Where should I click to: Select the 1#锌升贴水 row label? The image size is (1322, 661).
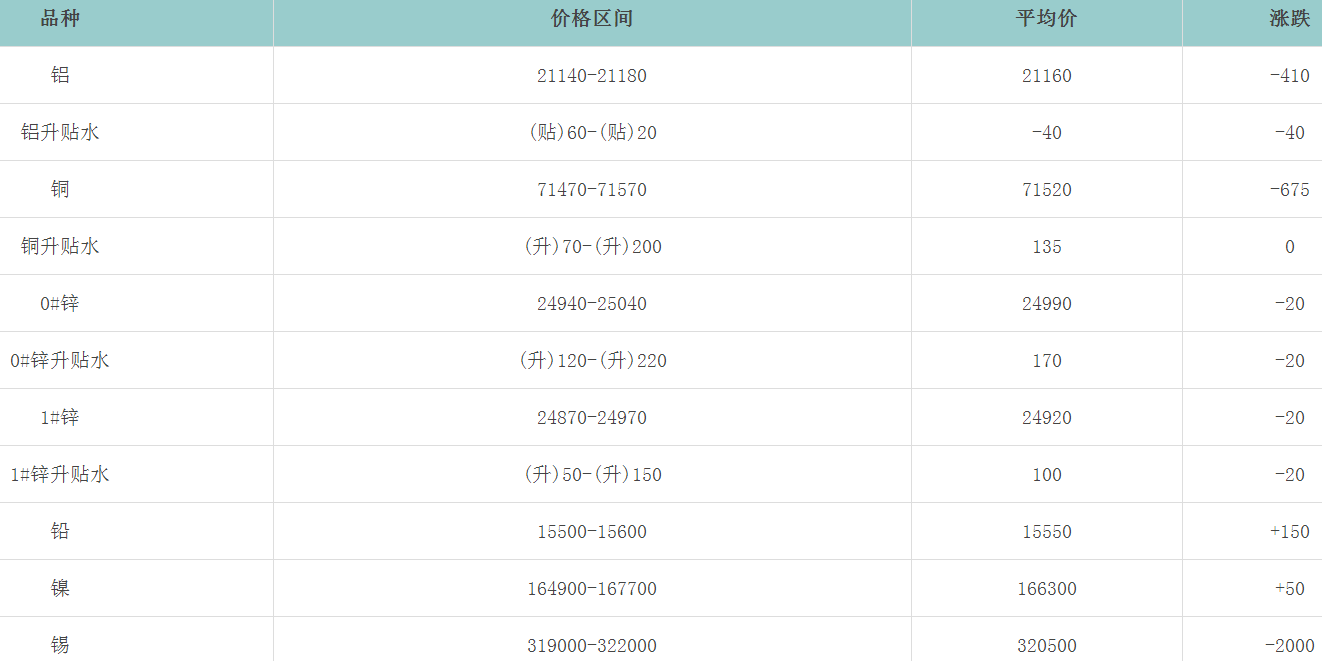click(x=60, y=474)
